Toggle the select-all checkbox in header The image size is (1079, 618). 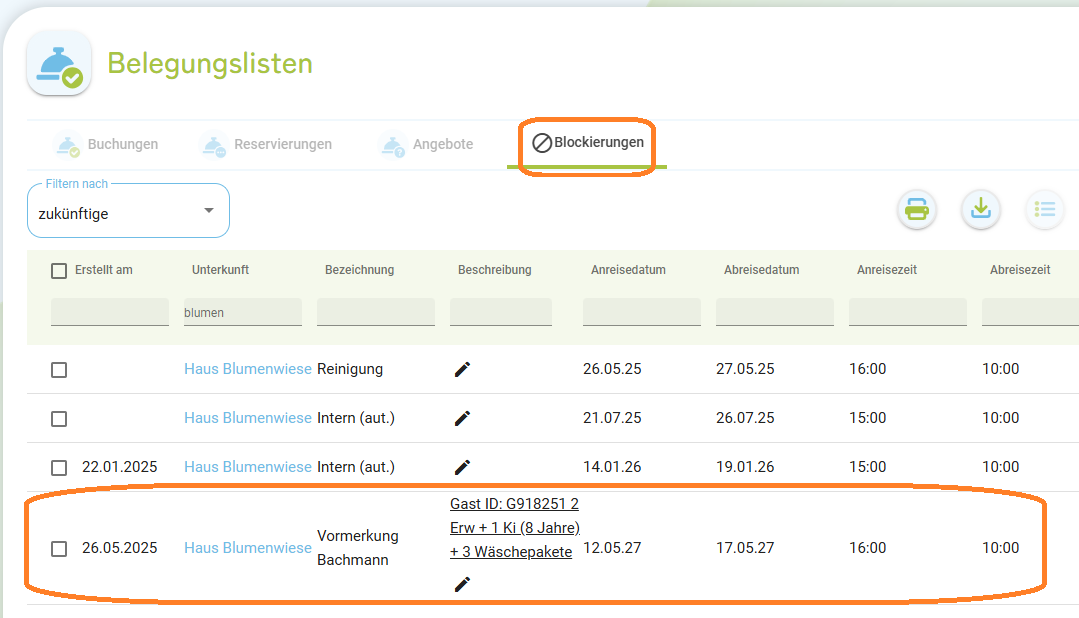click(x=59, y=271)
